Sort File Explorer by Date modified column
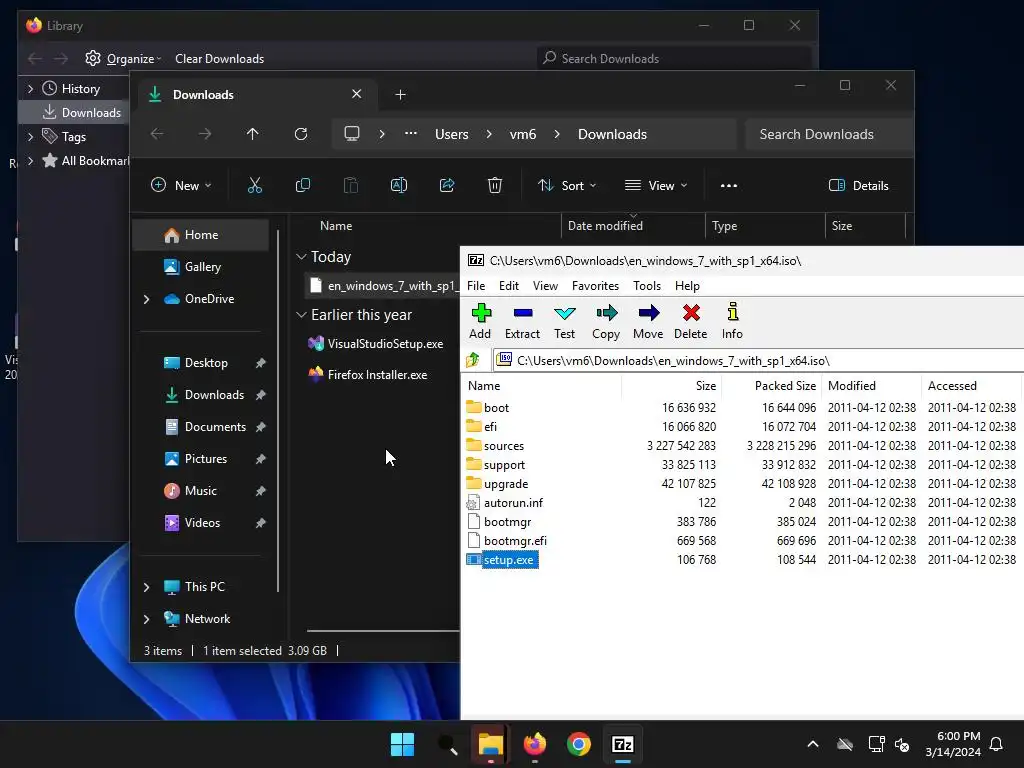1024x768 pixels. (632, 226)
